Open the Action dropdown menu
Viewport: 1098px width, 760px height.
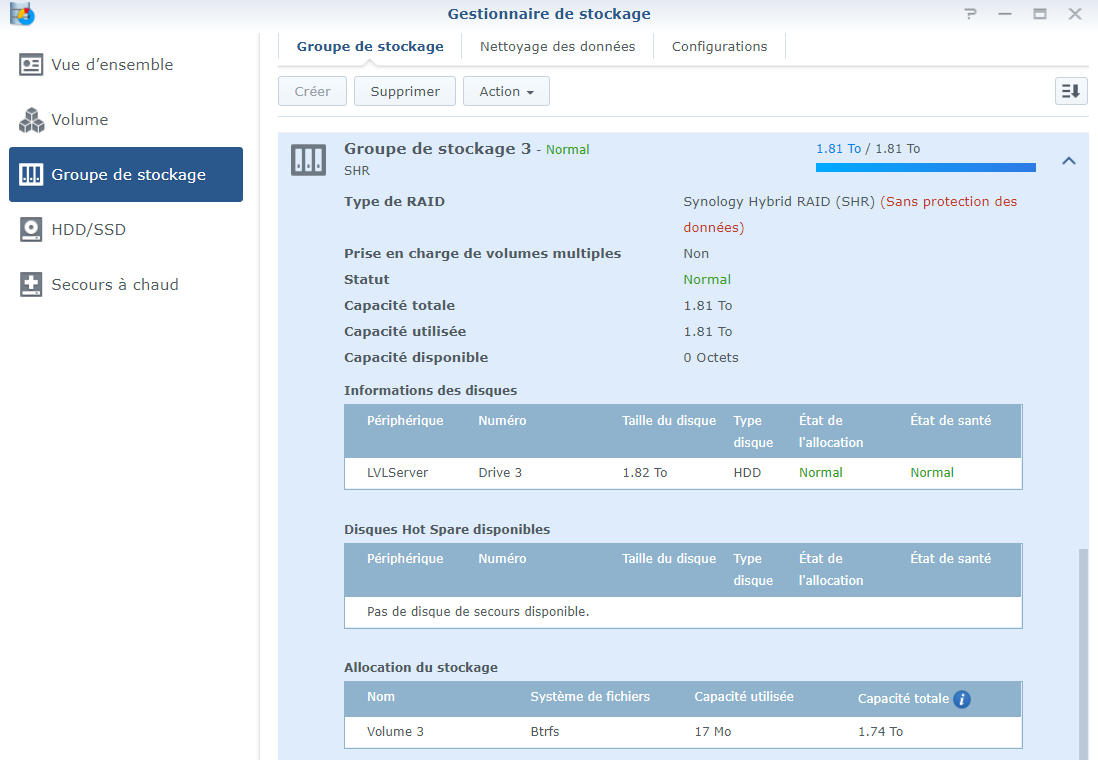(506, 91)
